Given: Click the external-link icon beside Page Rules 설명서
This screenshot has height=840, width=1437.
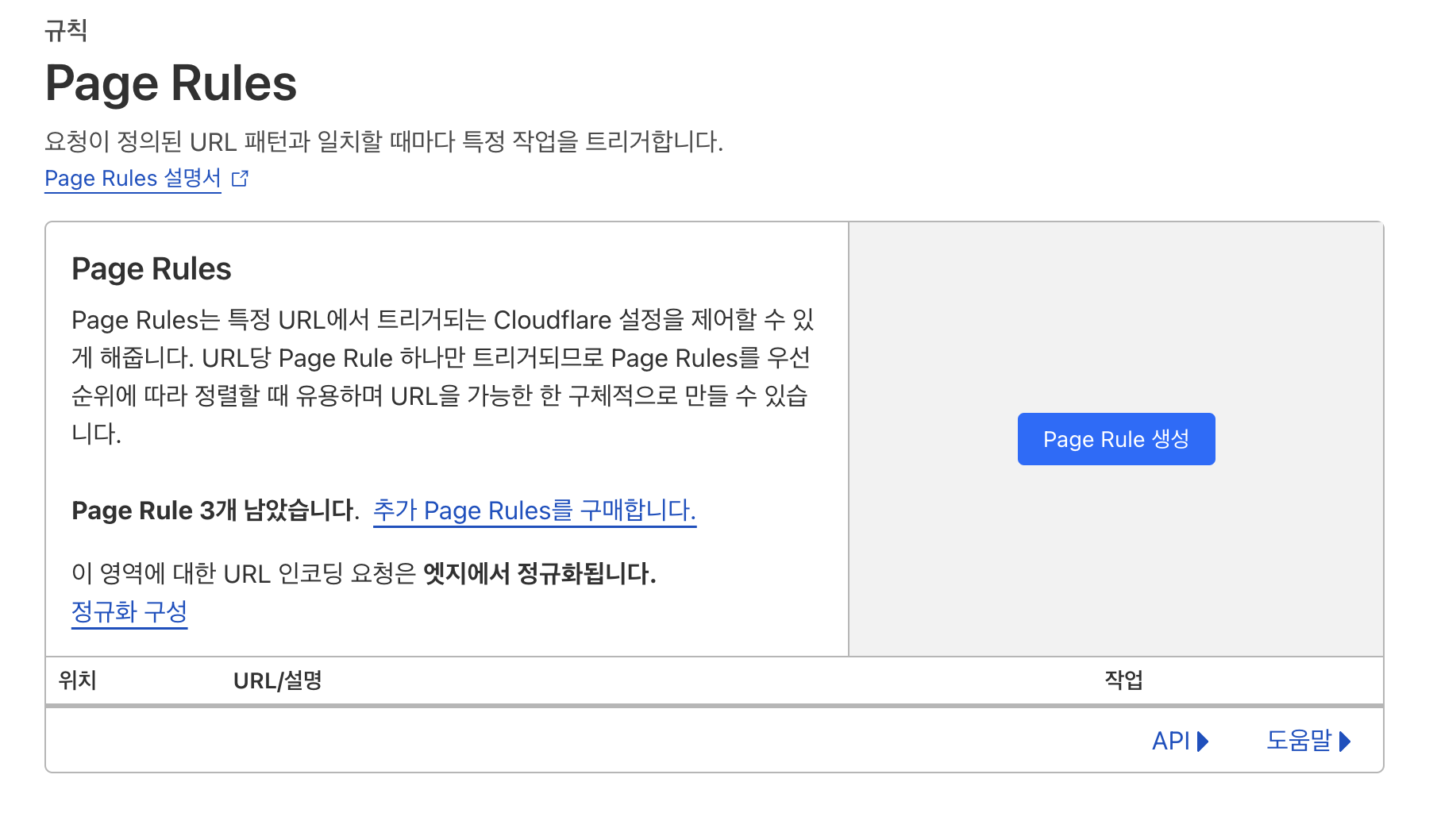Looking at the screenshot, I should [240, 179].
